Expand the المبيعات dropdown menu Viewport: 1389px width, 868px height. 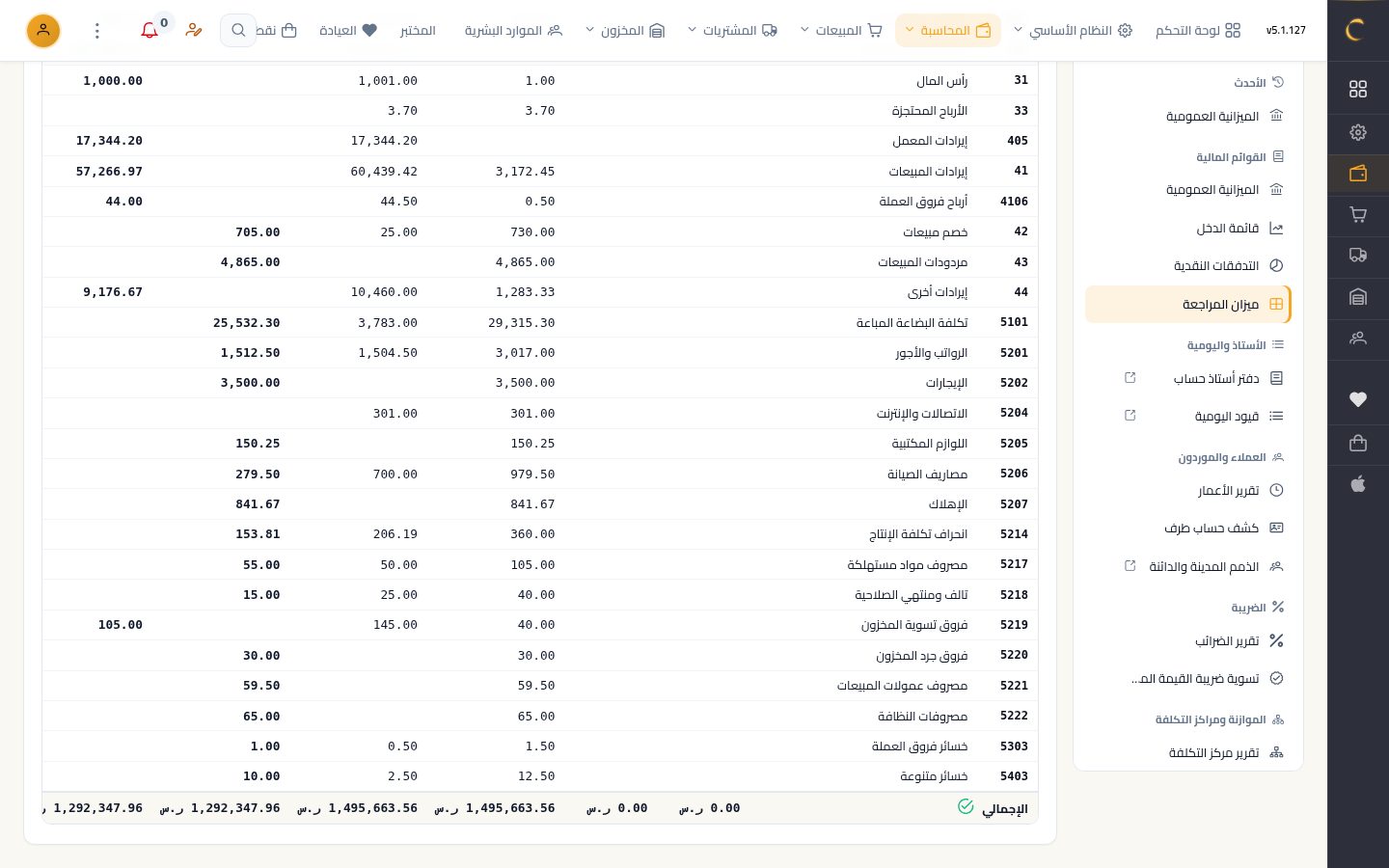841,31
